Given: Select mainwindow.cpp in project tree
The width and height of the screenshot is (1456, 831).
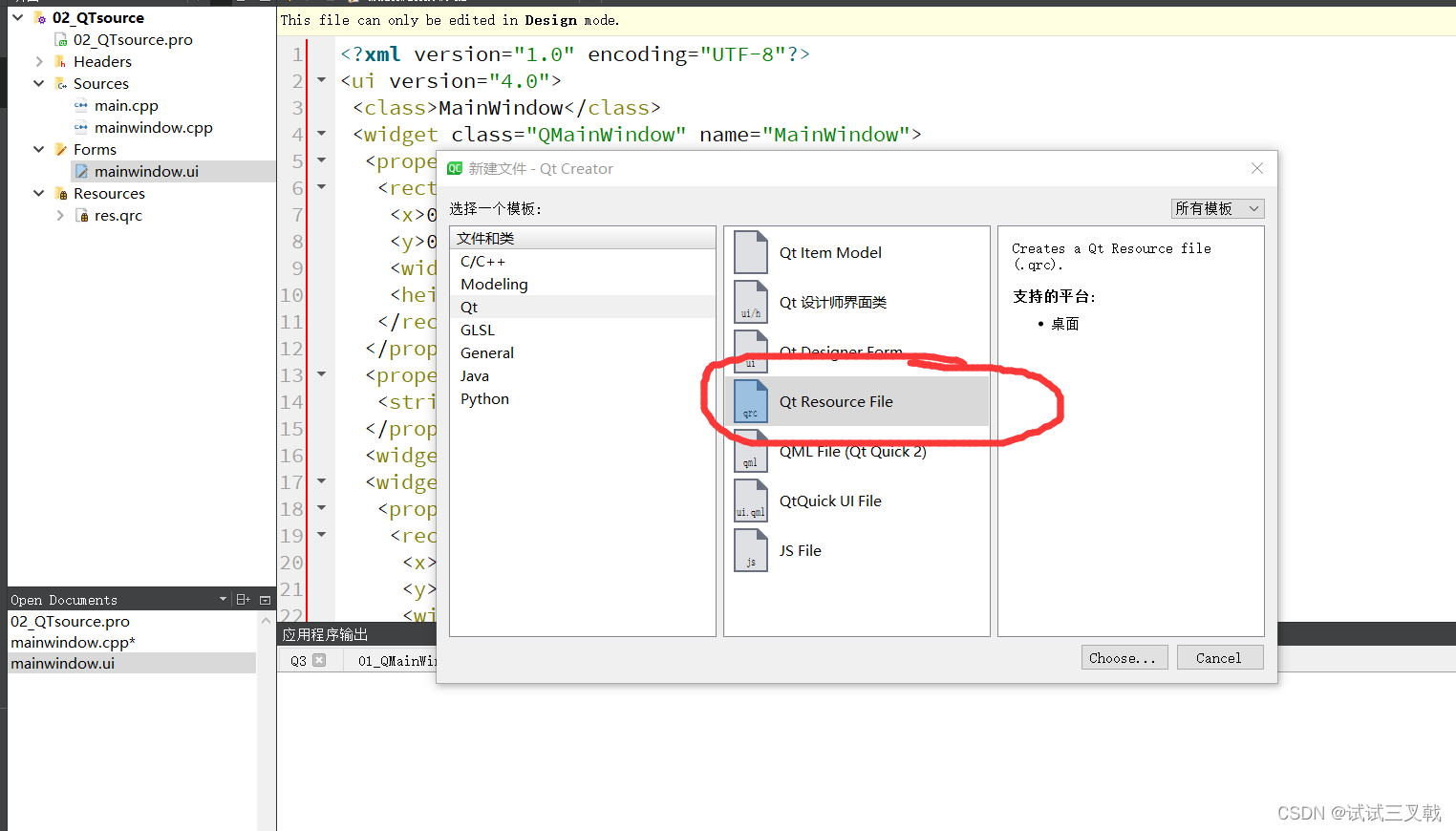Looking at the screenshot, I should [x=154, y=127].
